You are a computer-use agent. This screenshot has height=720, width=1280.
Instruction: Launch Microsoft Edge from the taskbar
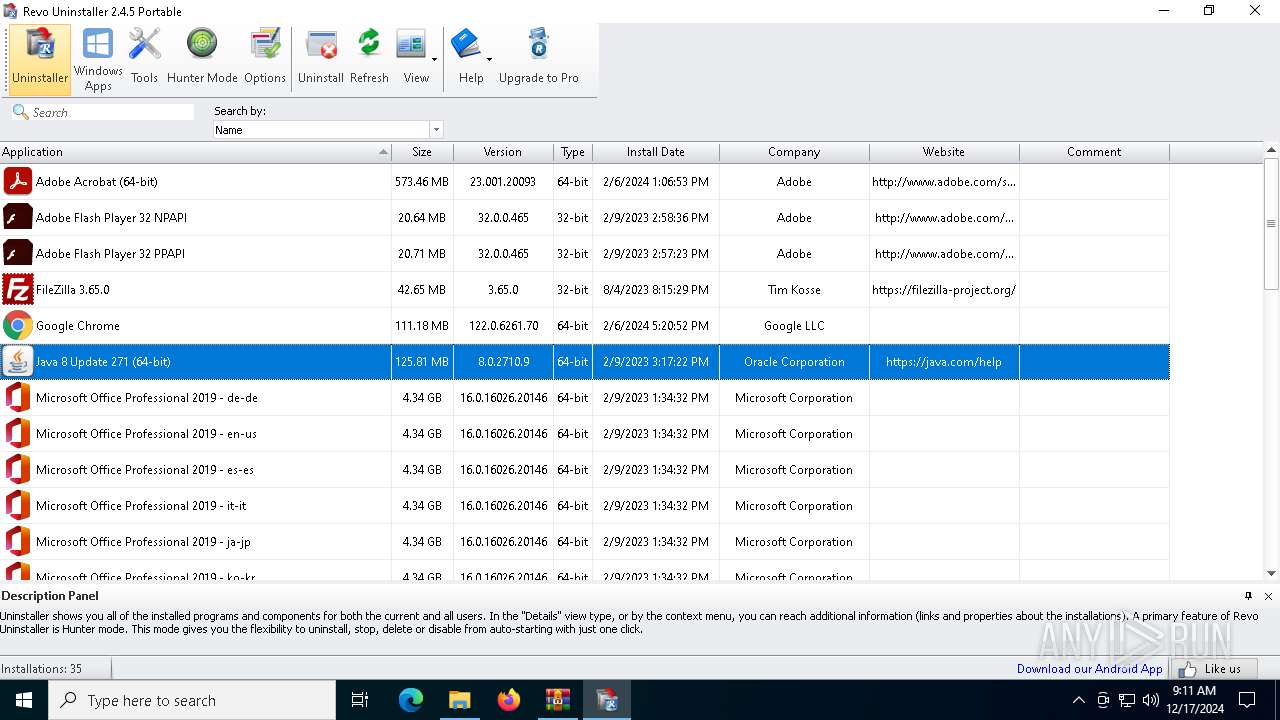[411, 700]
